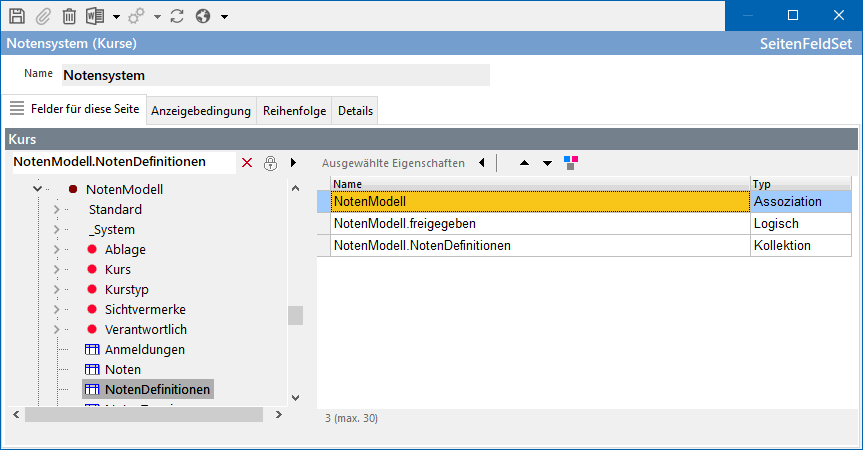Move selected property down

coord(547,162)
